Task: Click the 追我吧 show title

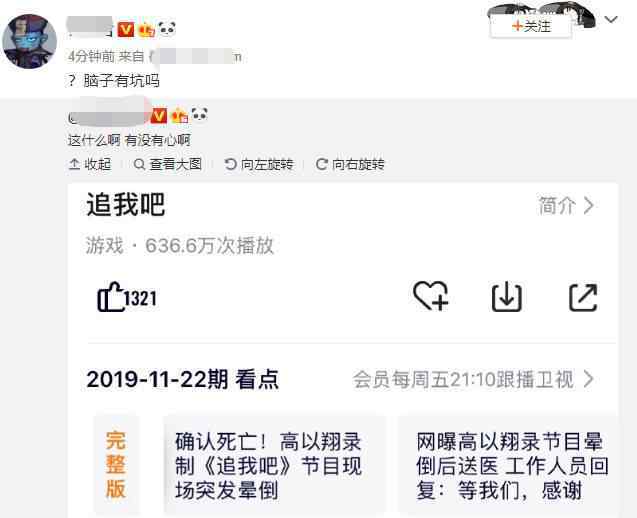Action: click(126, 204)
